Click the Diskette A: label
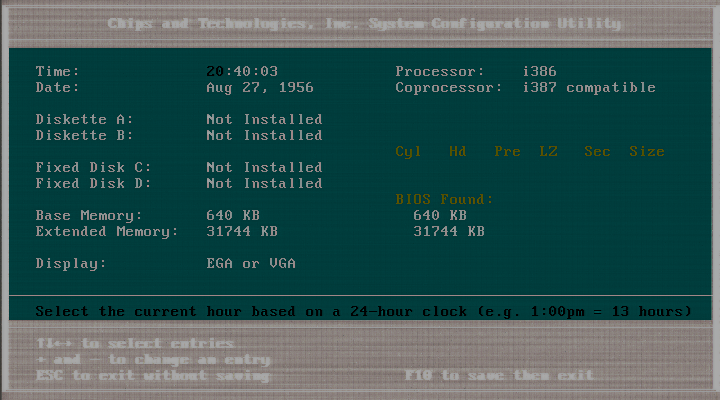The width and height of the screenshot is (720, 400). pyautogui.click(x=84, y=119)
